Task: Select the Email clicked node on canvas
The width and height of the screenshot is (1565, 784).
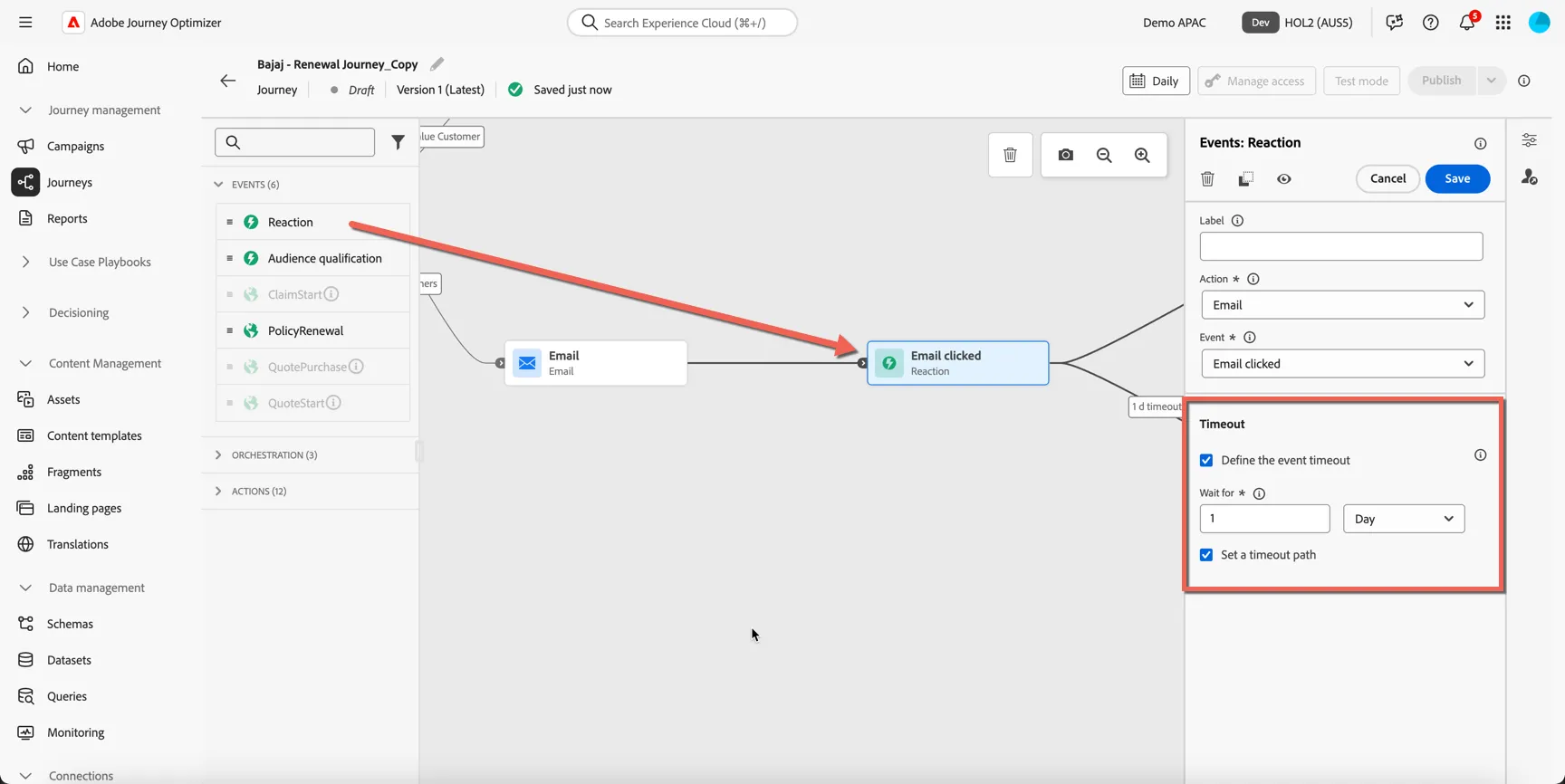Action: tap(958, 363)
